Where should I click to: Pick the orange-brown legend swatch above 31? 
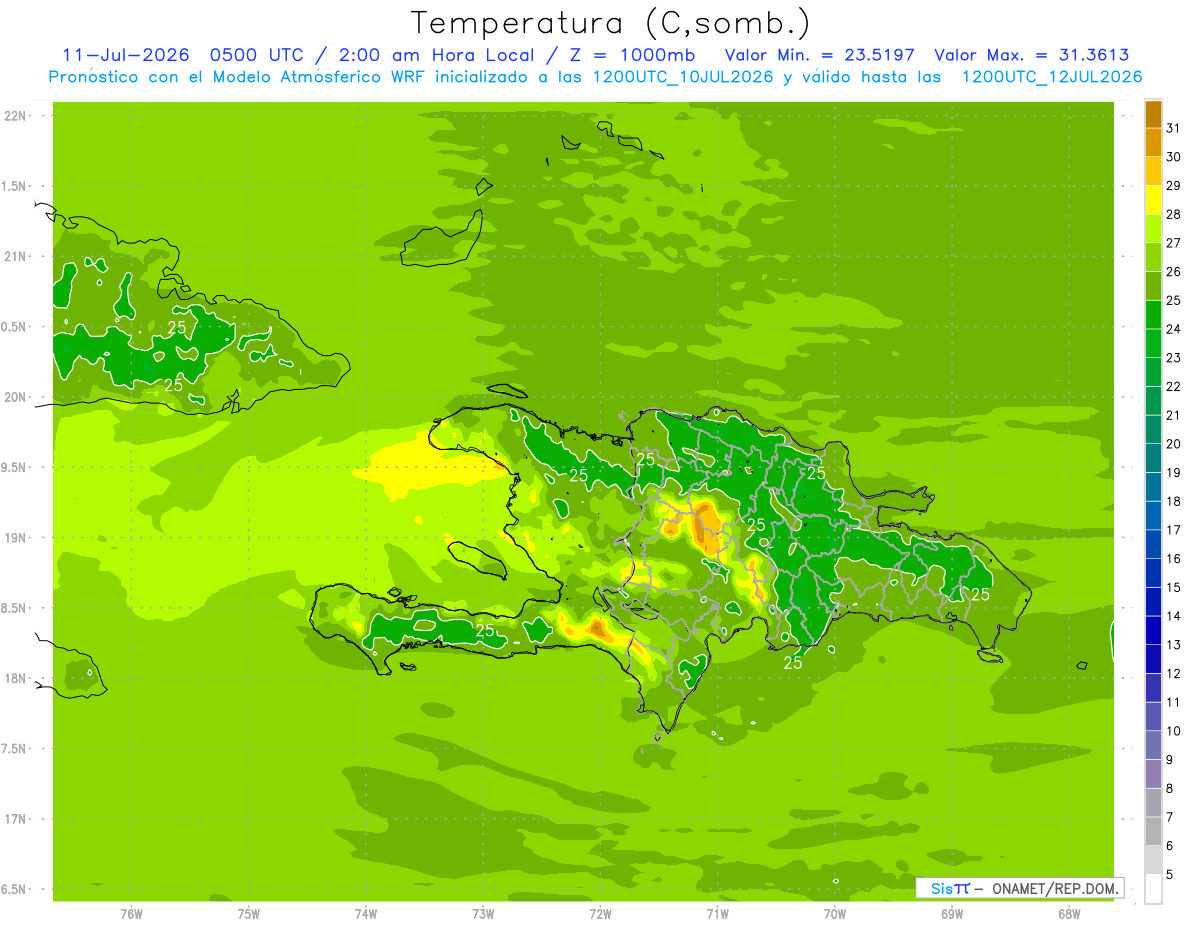coord(1153,113)
